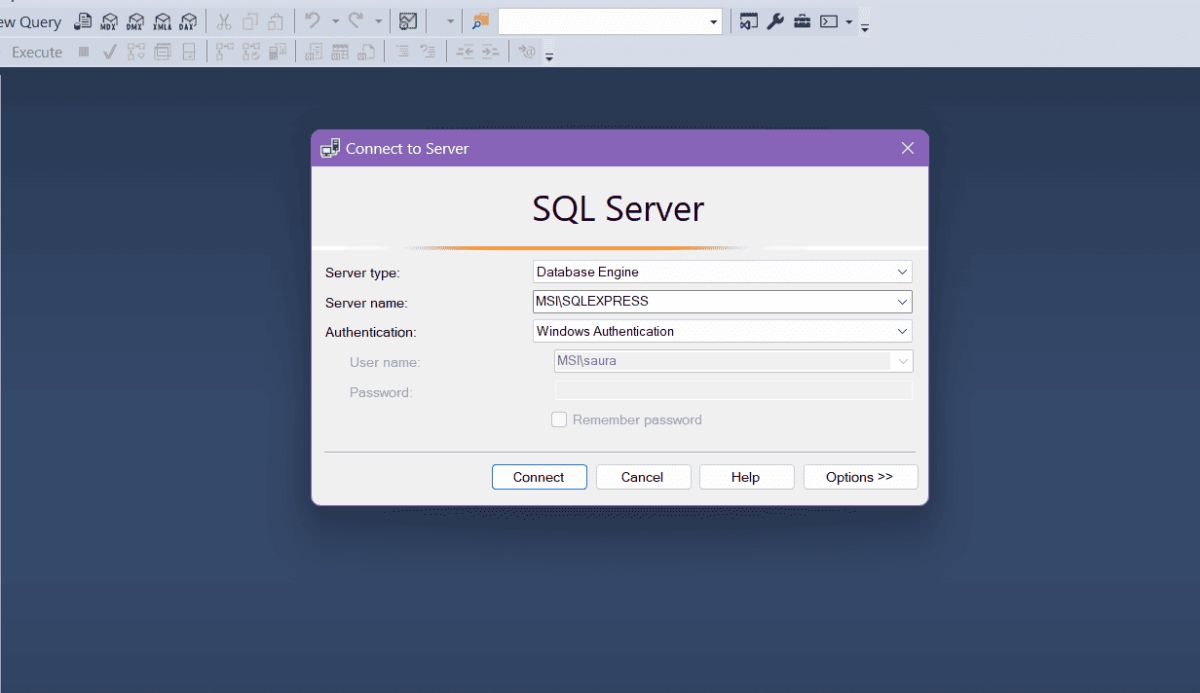
Task: Toggle IntelliSense Enabled icon
Action: [x=189, y=52]
